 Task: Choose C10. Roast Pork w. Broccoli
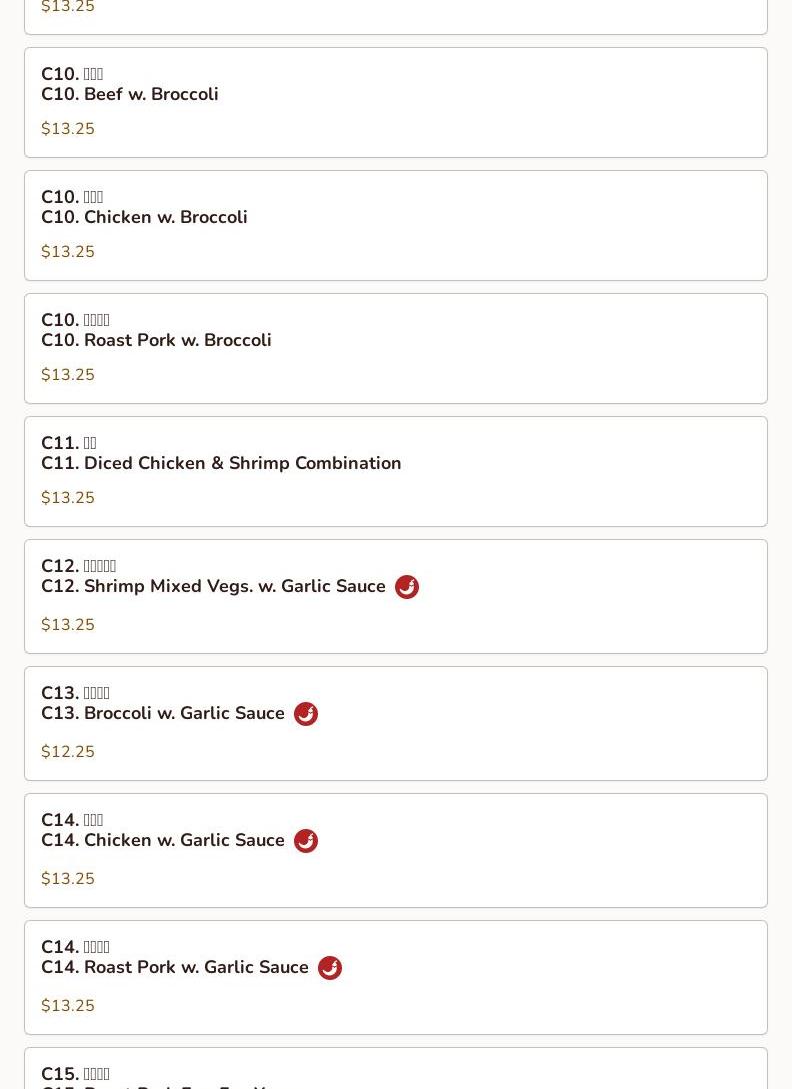[396, 349]
